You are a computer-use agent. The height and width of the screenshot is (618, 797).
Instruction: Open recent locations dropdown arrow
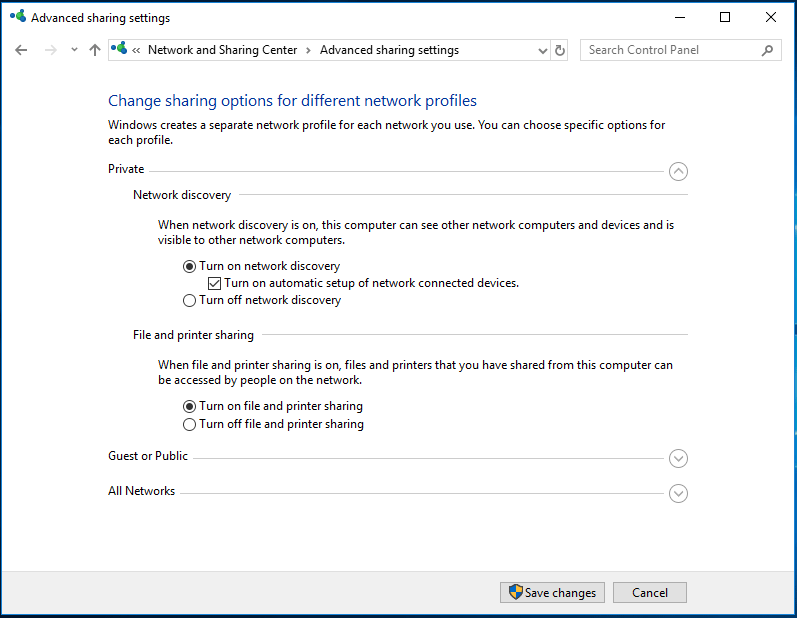point(74,50)
